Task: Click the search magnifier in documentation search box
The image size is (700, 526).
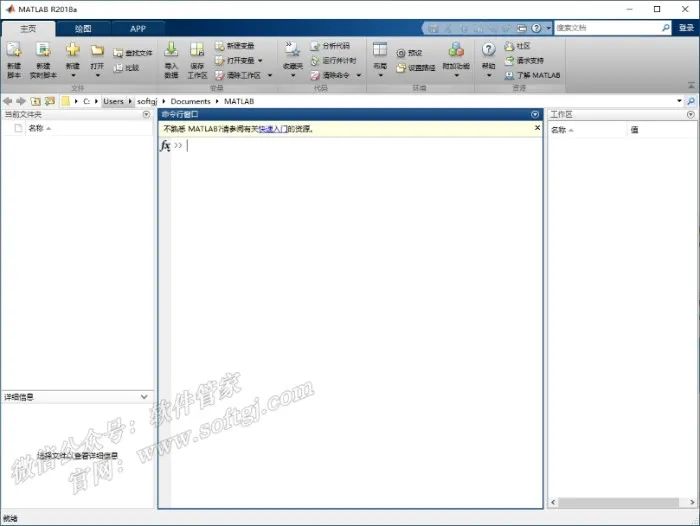Action: click(x=665, y=28)
